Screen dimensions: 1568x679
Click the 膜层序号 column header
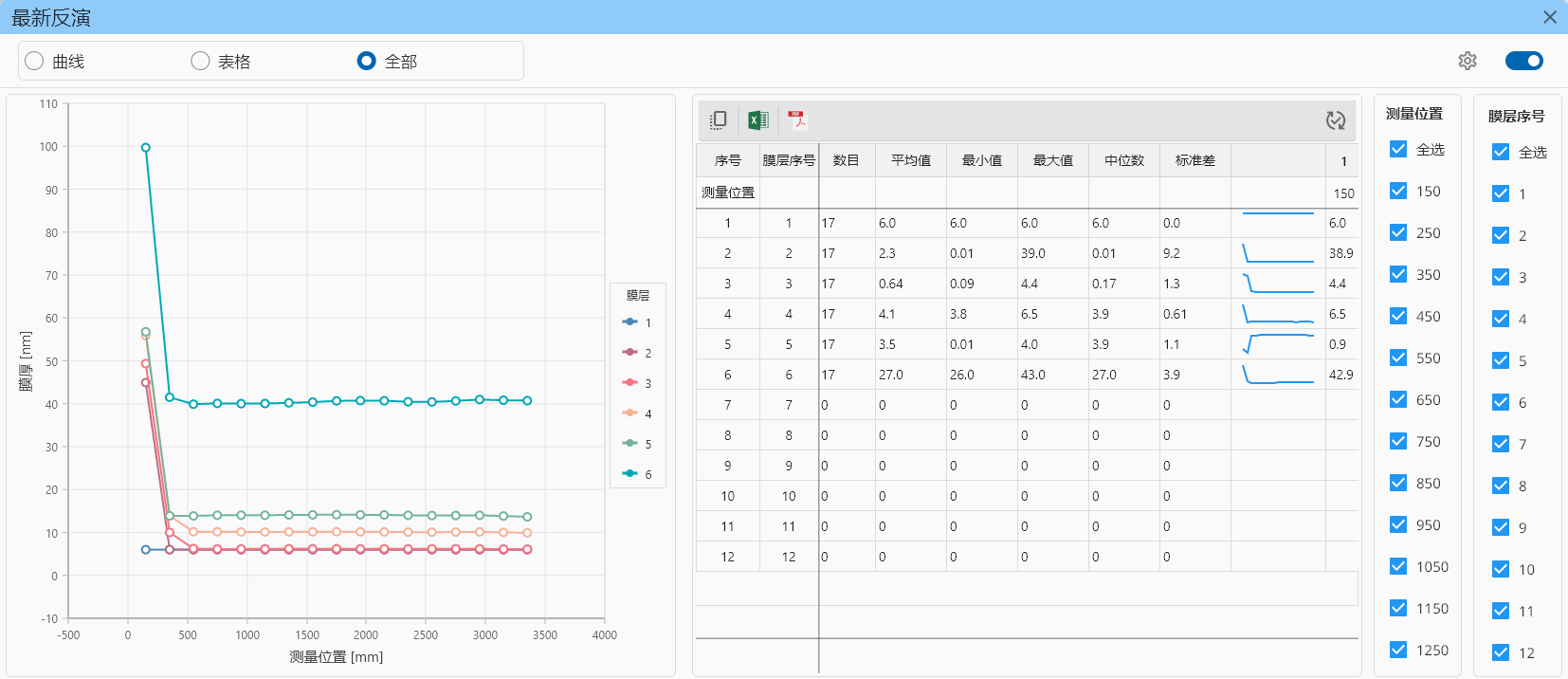[789, 160]
